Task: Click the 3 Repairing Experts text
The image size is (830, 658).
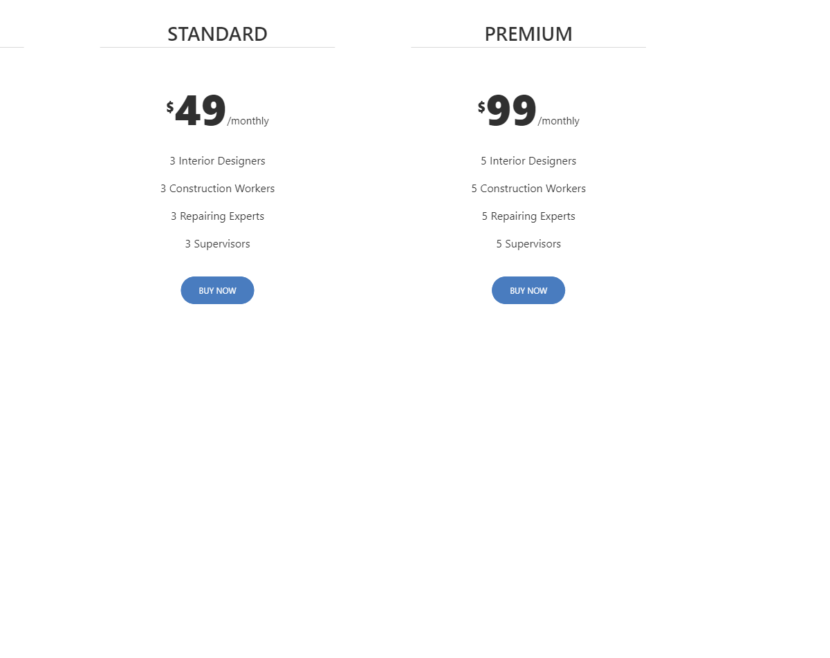Action: pos(217,216)
